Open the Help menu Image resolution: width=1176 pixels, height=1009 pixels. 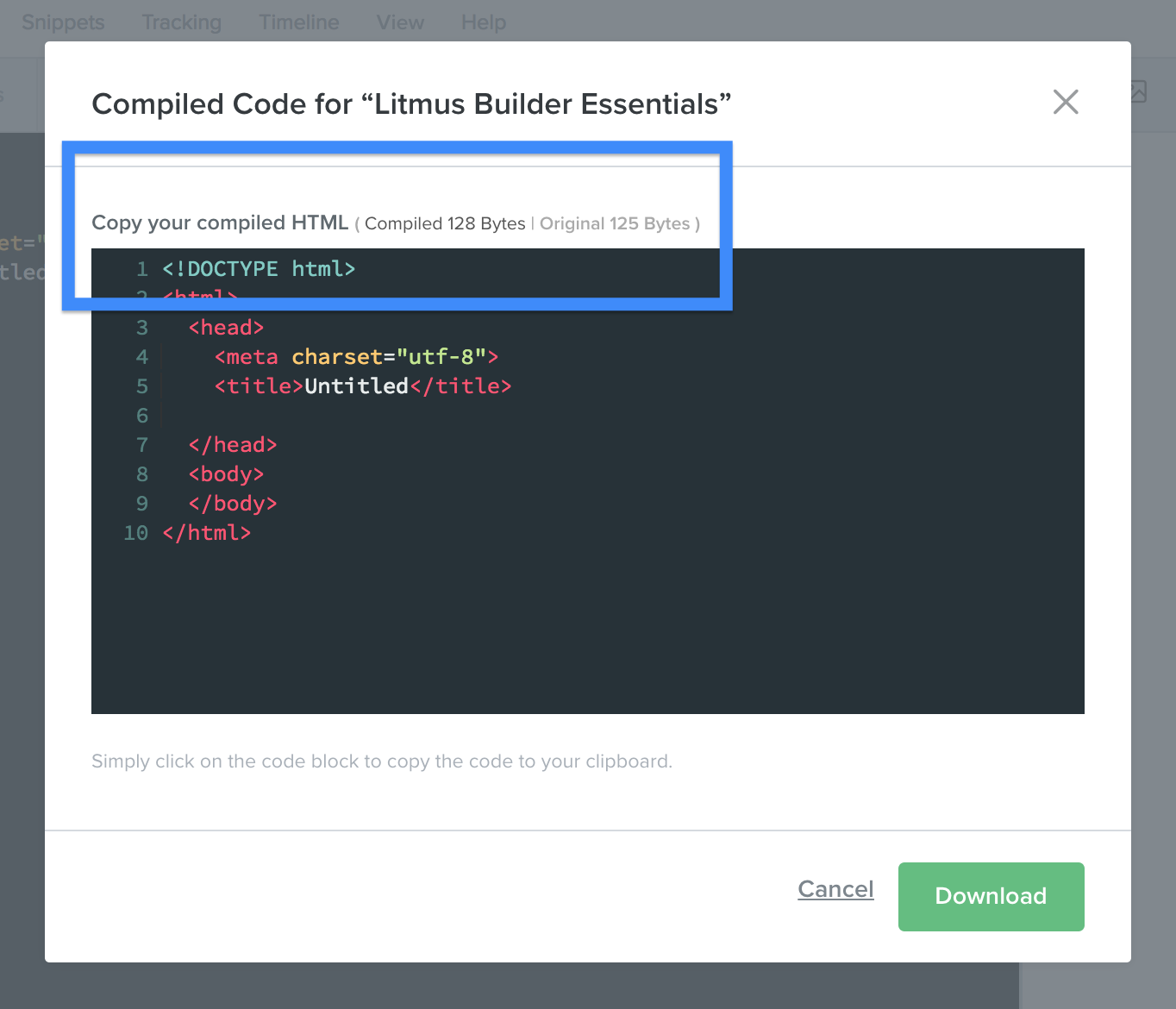[484, 22]
